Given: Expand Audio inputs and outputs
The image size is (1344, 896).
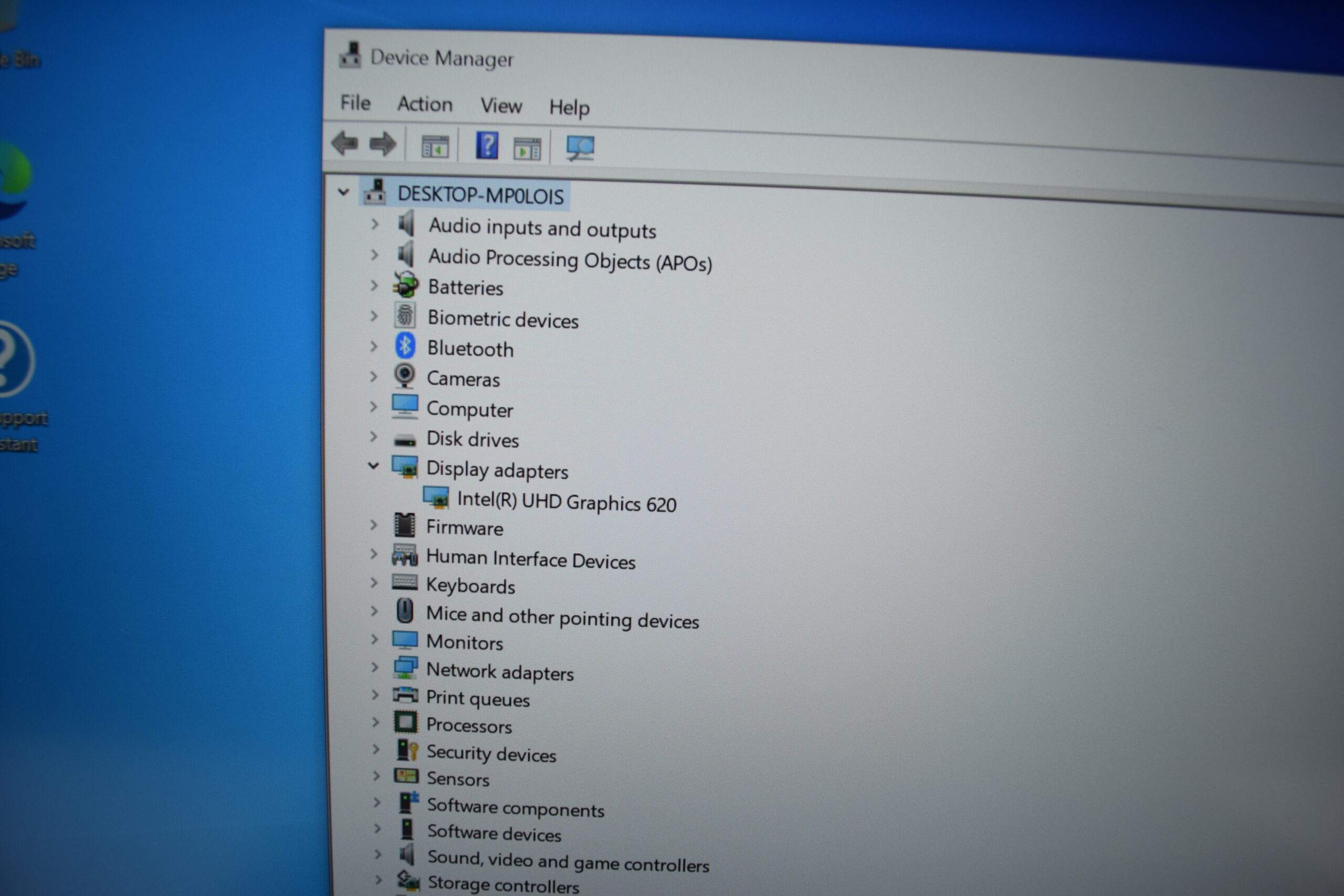Looking at the screenshot, I should [x=374, y=225].
